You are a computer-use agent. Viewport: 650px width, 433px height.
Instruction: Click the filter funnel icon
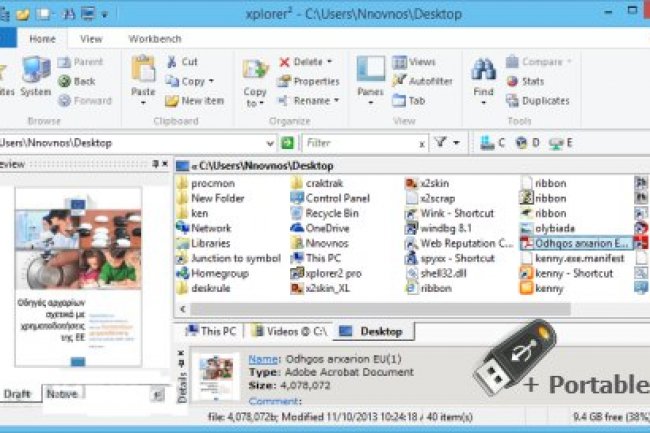coord(441,143)
